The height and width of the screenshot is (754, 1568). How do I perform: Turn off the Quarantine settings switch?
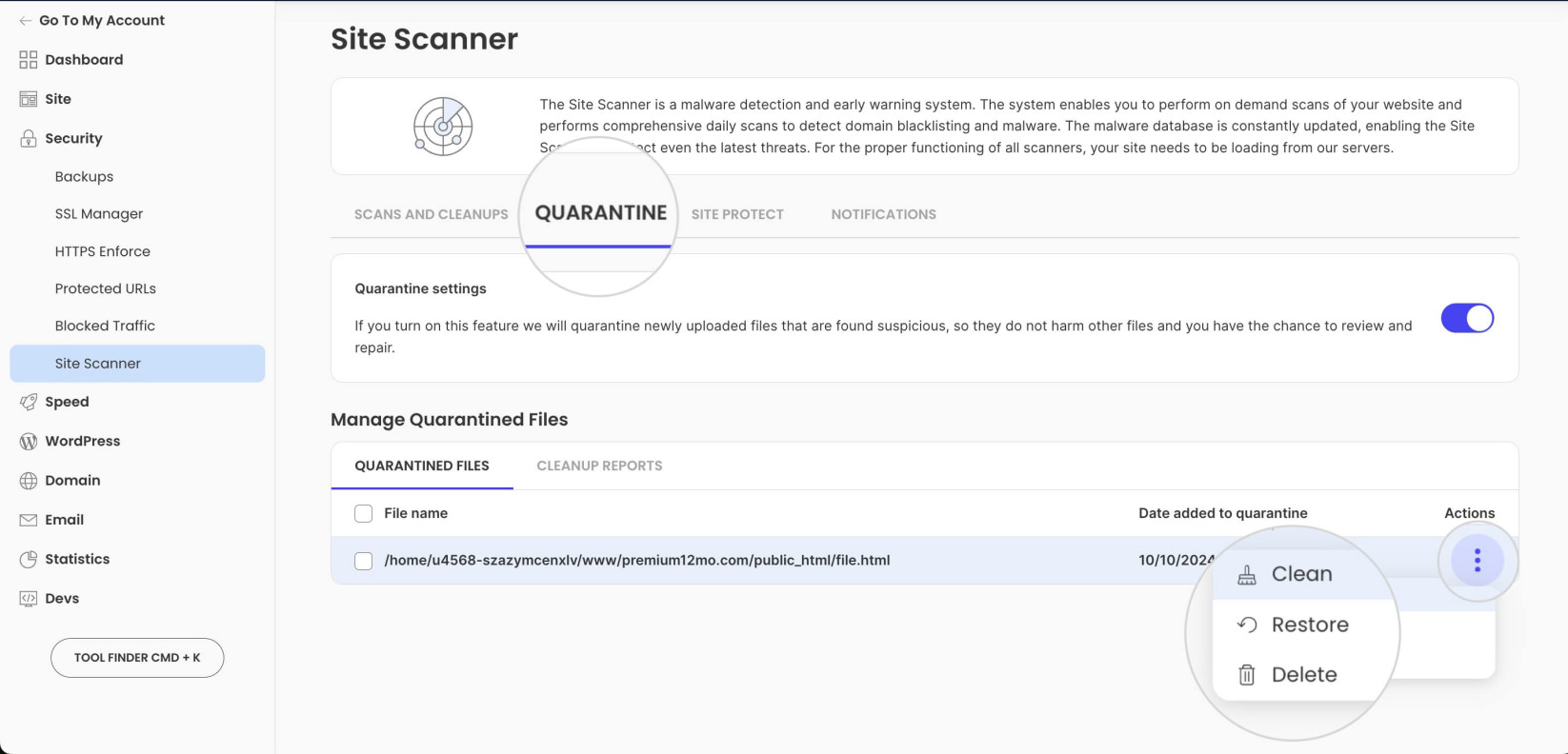[x=1467, y=318]
